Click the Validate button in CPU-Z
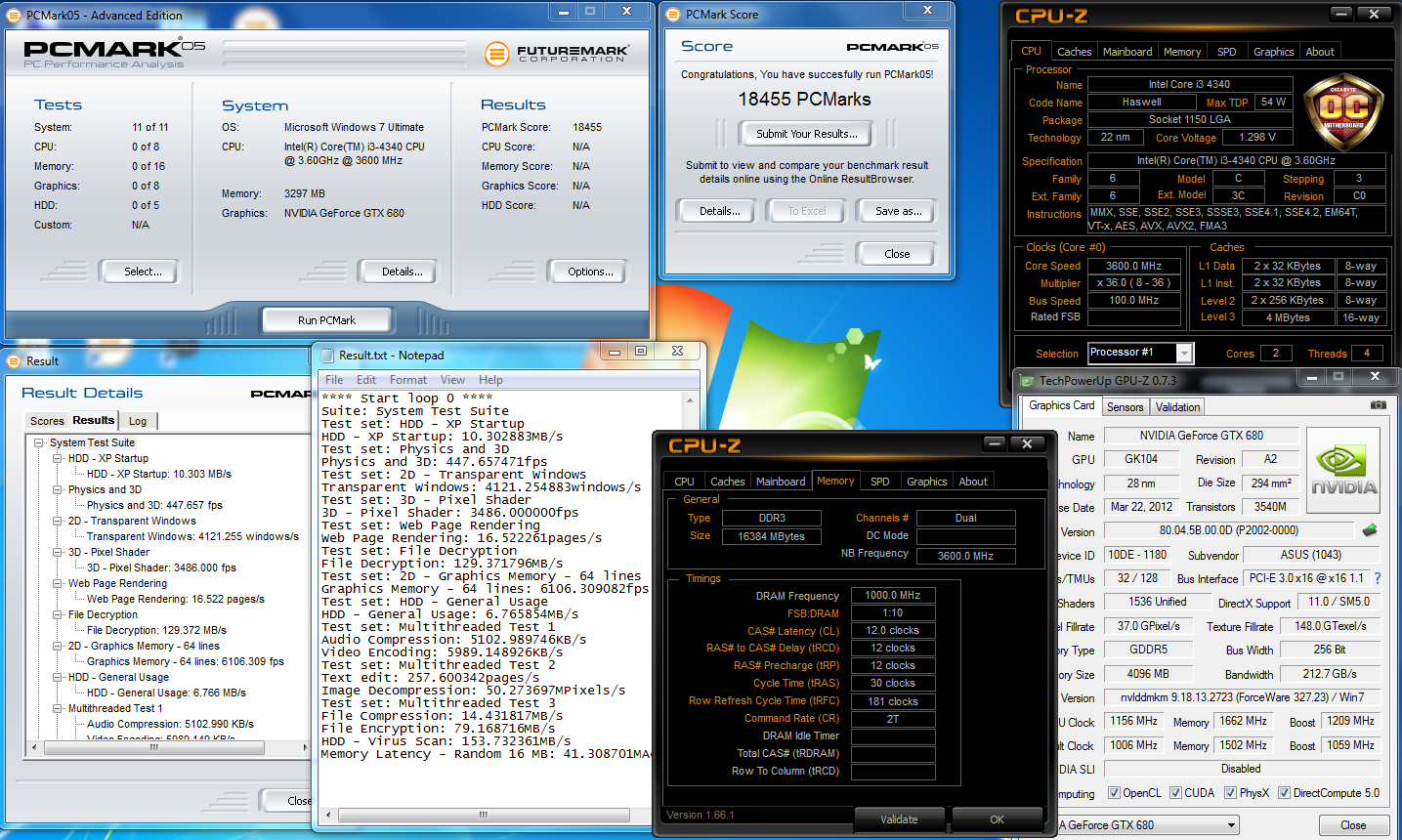The height and width of the screenshot is (840, 1402). pyautogui.click(x=899, y=819)
